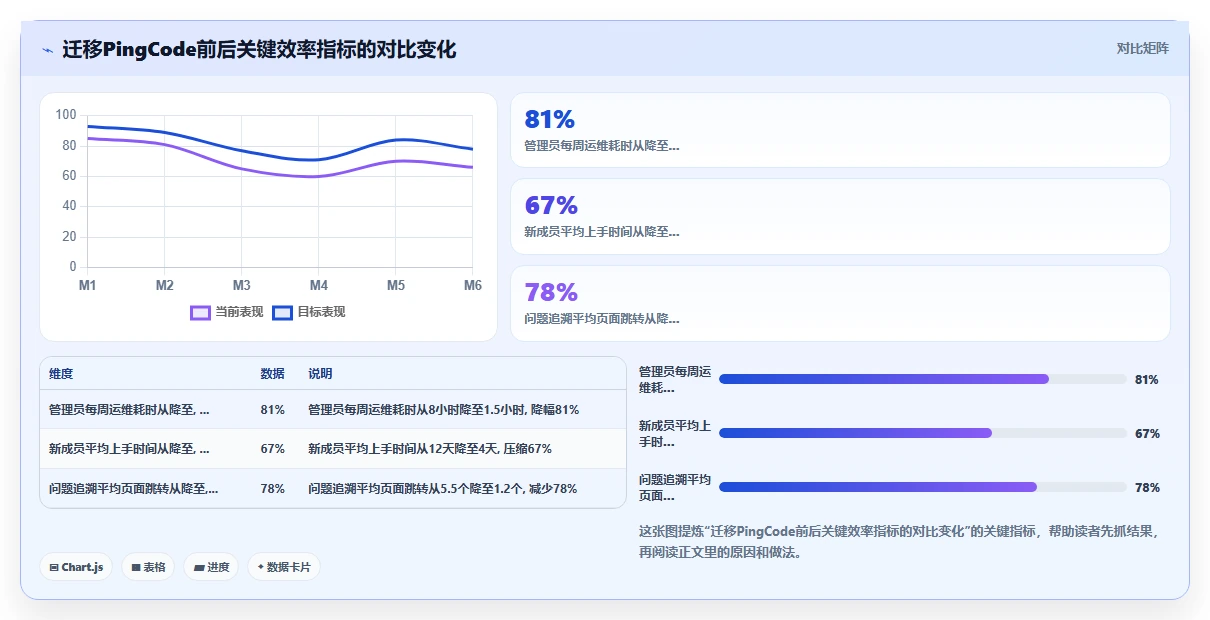The height and width of the screenshot is (620, 1210).
Task: Click the 67% cell in the table
Action: pos(272,449)
